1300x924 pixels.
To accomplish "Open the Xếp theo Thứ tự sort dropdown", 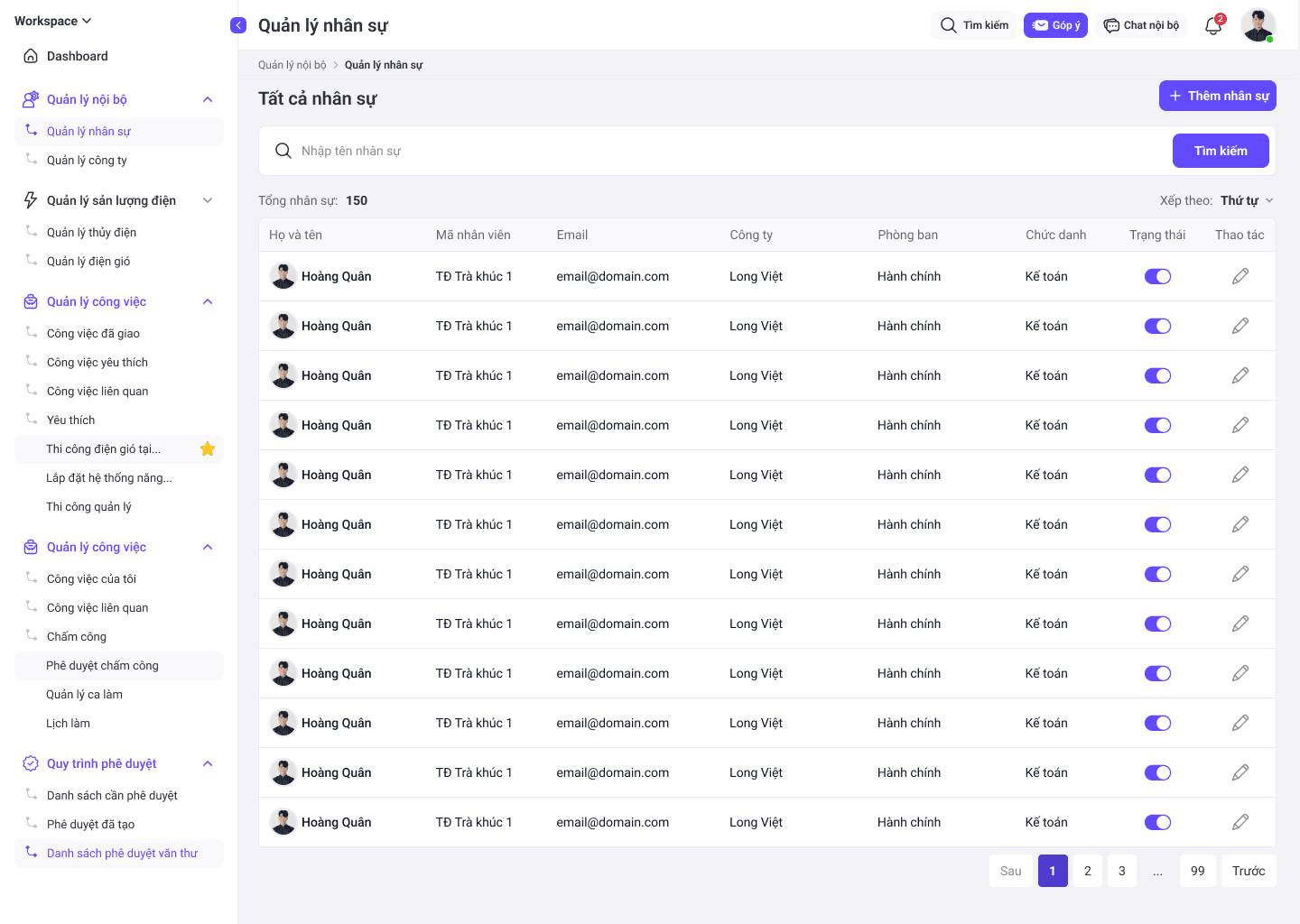I will click(x=1247, y=200).
